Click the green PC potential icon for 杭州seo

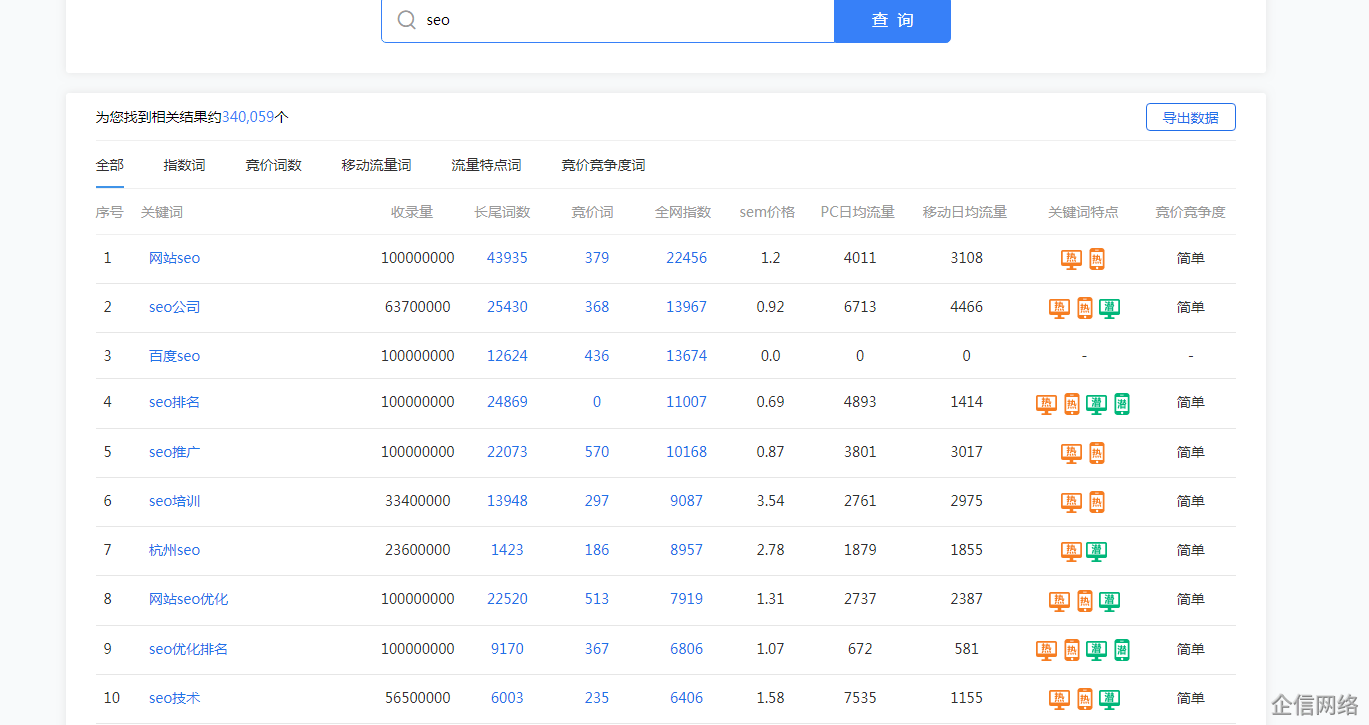click(1096, 551)
